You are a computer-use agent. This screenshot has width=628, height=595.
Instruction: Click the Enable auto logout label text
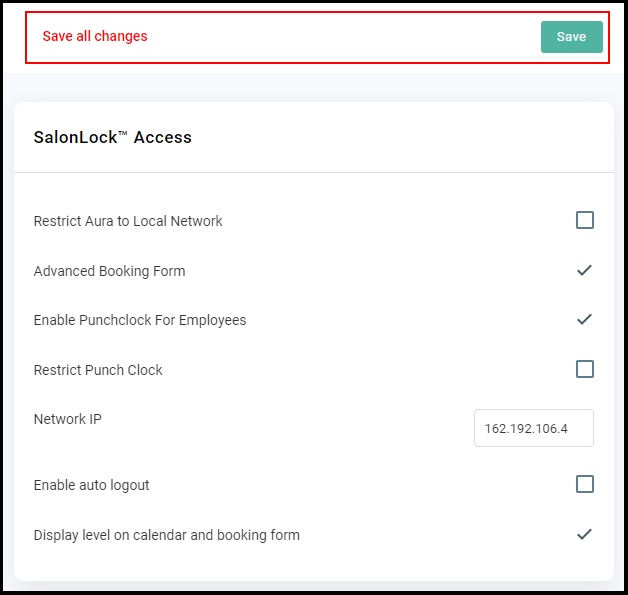pos(91,485)
